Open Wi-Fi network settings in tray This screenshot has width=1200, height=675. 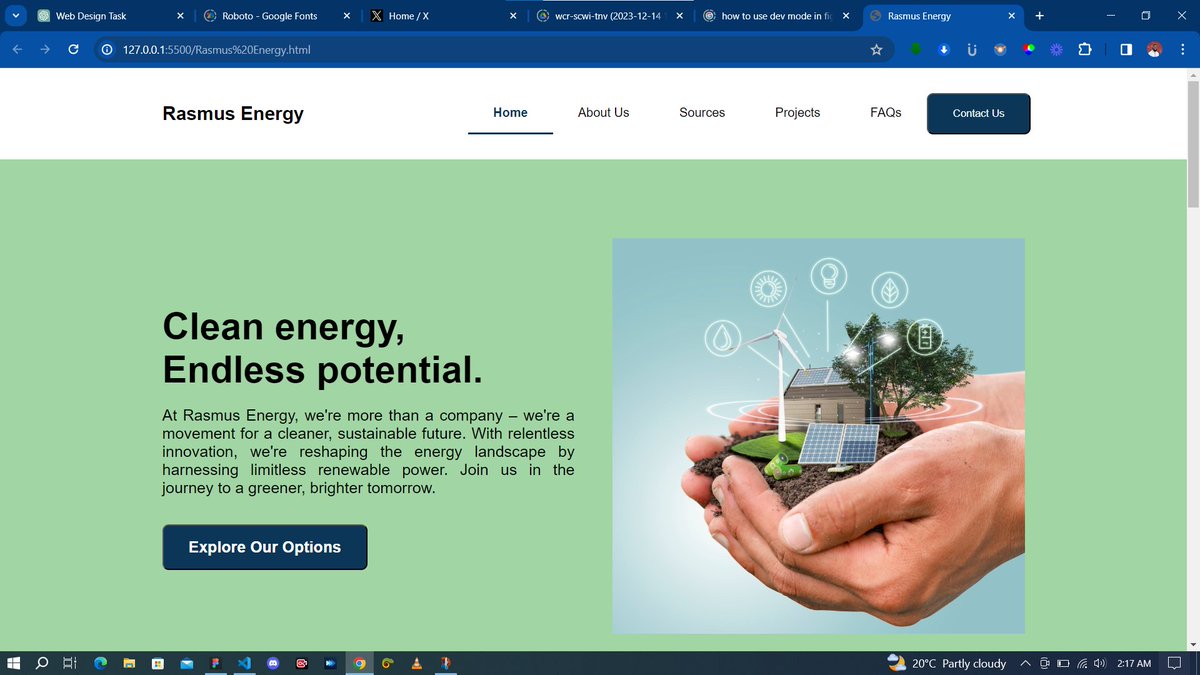[1082, 663]
